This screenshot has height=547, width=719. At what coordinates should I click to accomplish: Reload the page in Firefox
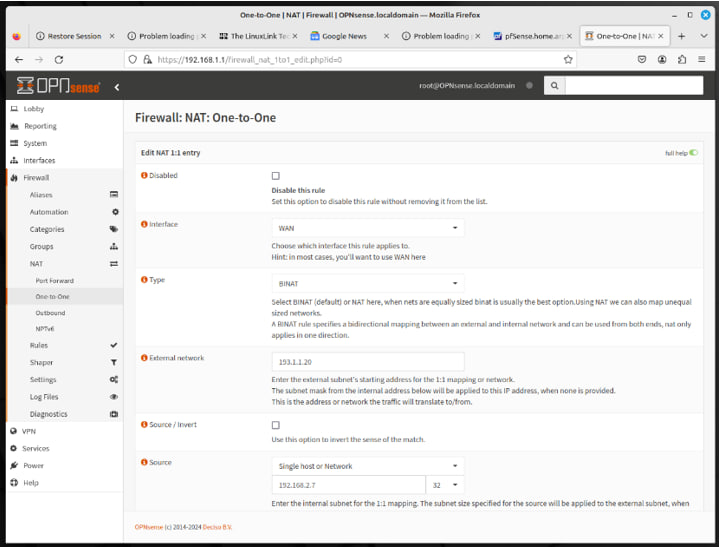59,60
